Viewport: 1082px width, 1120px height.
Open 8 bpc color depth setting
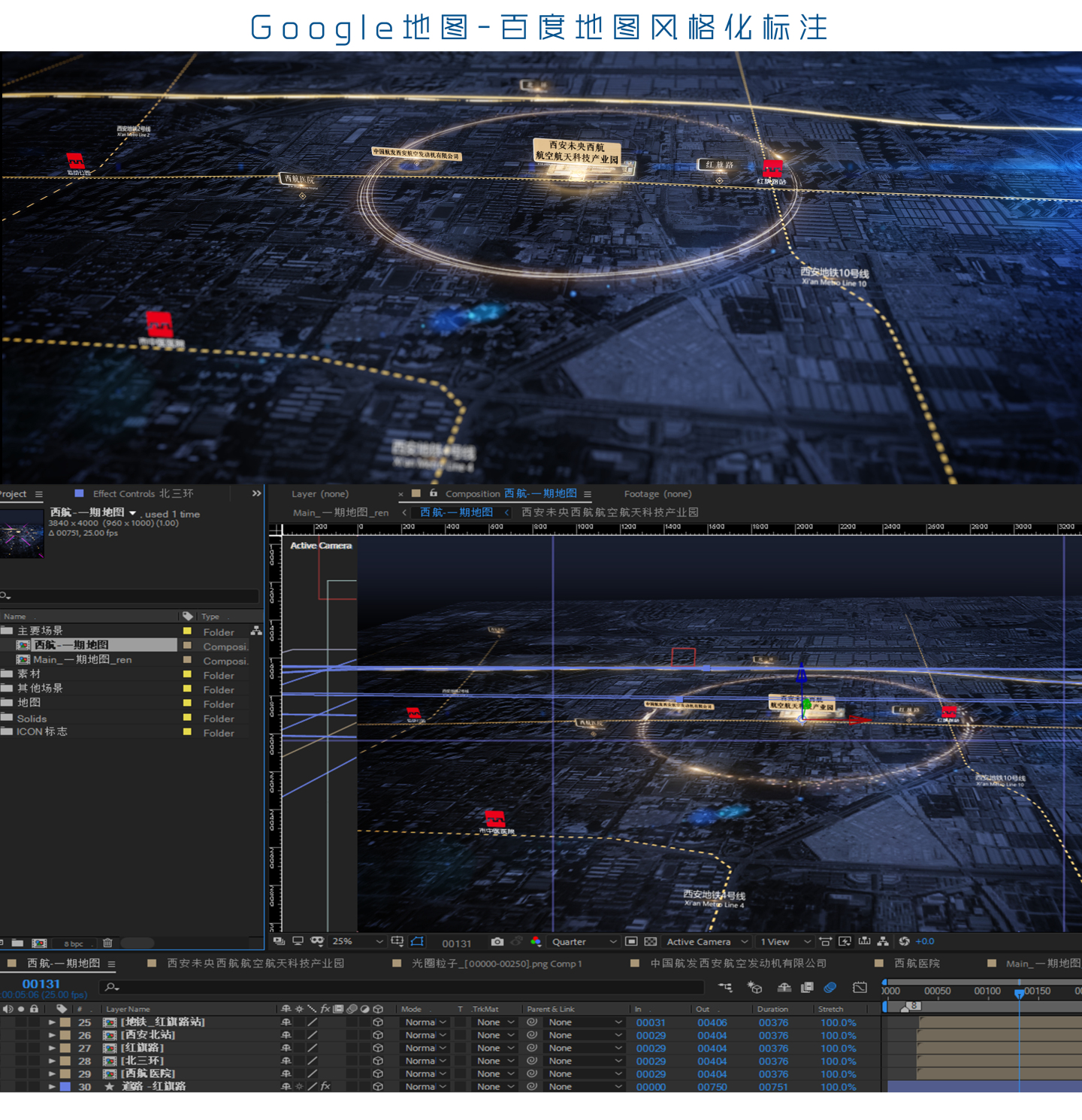pos(74,943)
